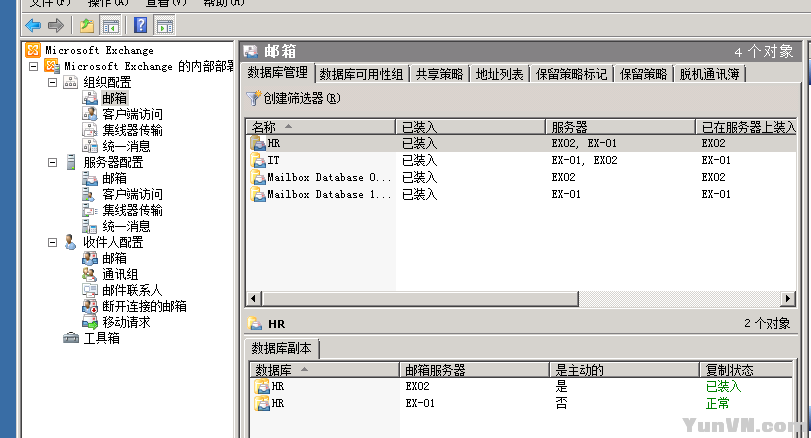The image size is (811, 438).
Task: Click the 邮件联系人 tree icon
Action: pos(90,290)
